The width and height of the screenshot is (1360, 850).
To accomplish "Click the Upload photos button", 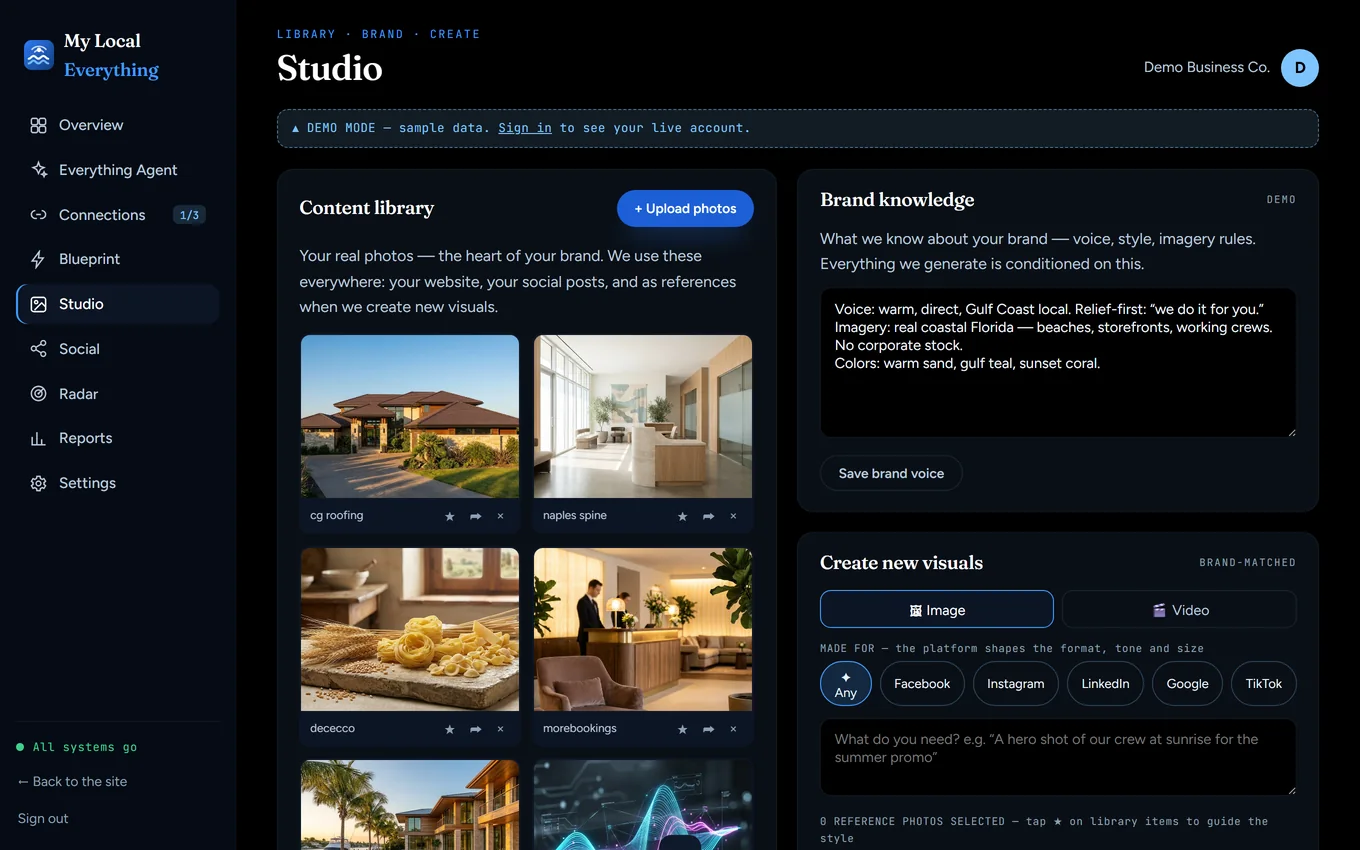I will click(x=685, y=208).
